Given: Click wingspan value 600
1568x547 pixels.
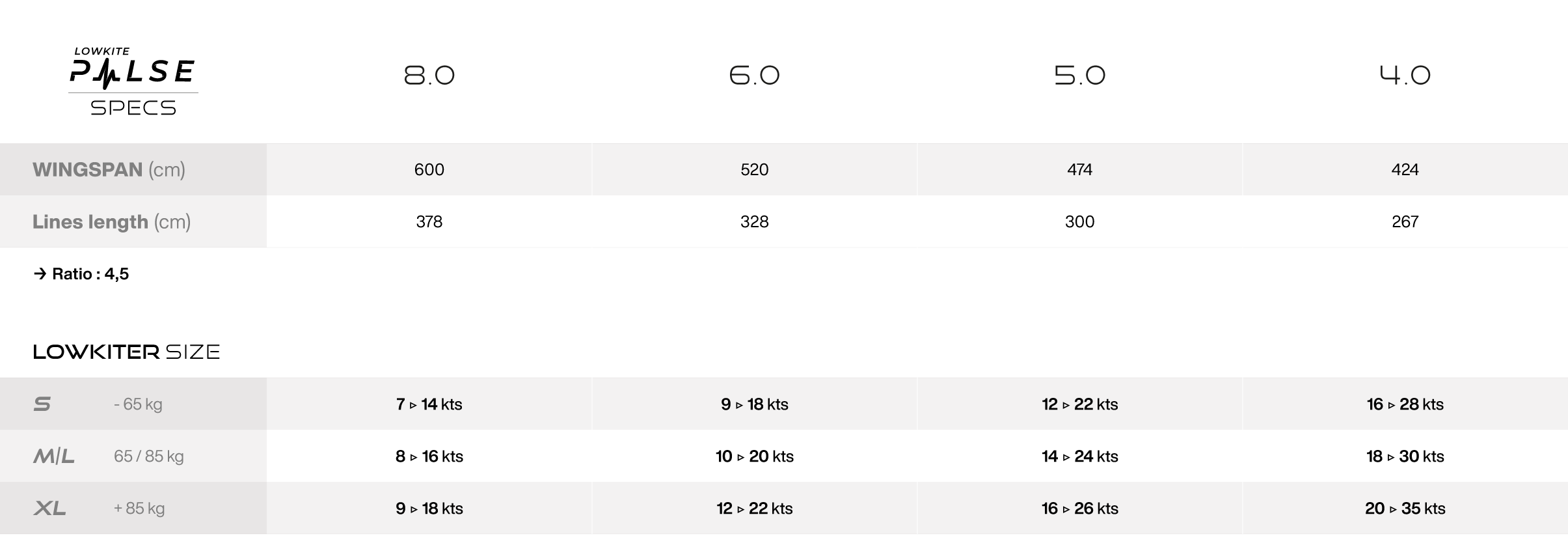Looking at the screenshot, I should point(429,169).
